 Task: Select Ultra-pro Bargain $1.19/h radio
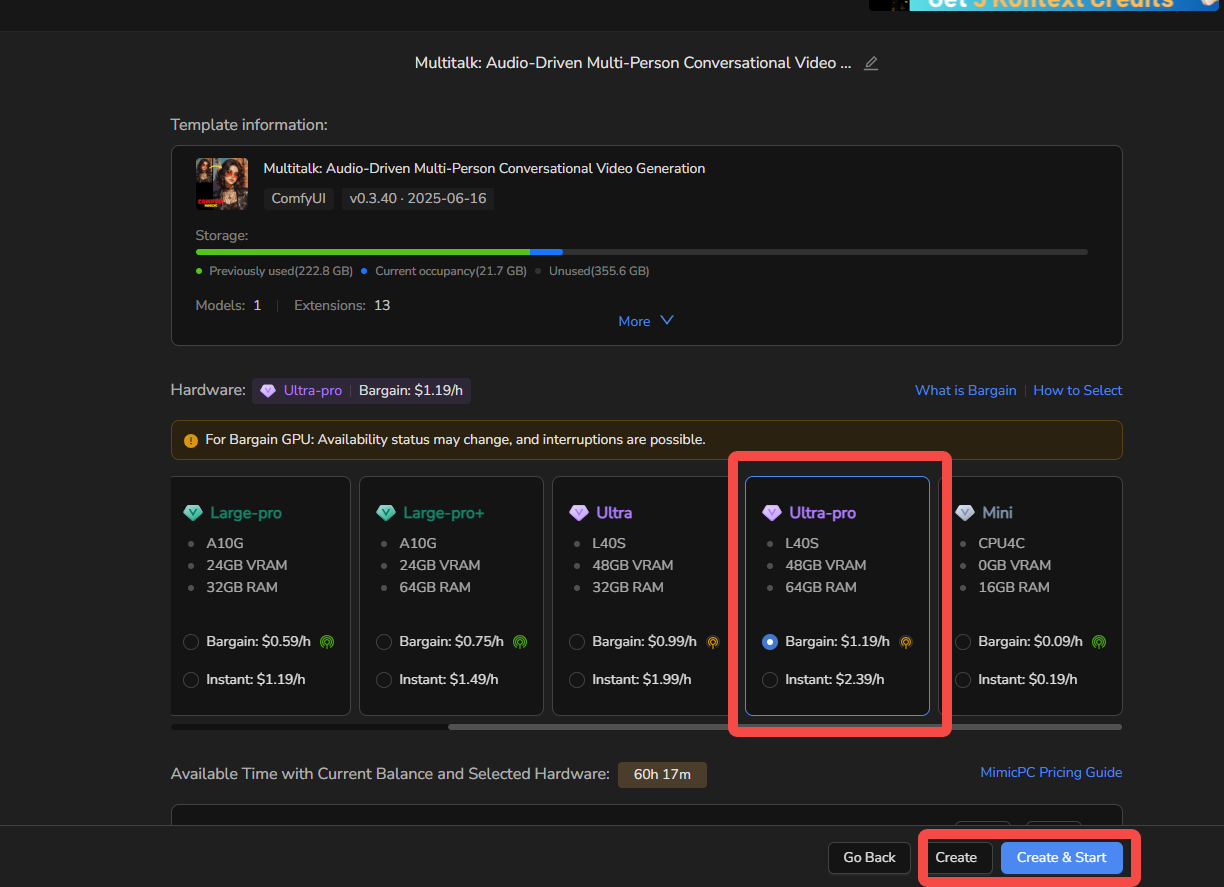point(770,642)
